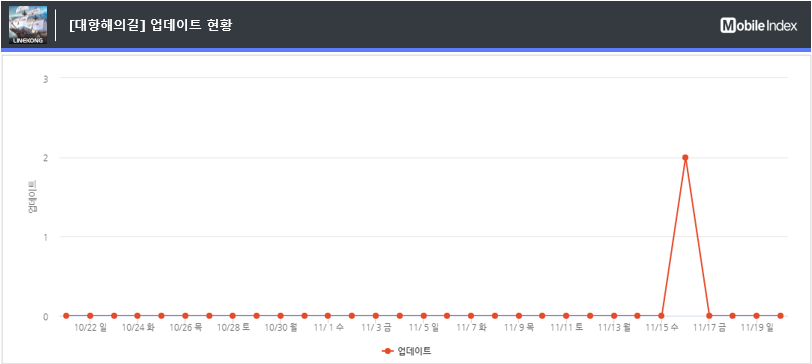This screenshot has height=364, width=812.
Task: Select the data point for 10/28 토
Action: tap(233, 315)
